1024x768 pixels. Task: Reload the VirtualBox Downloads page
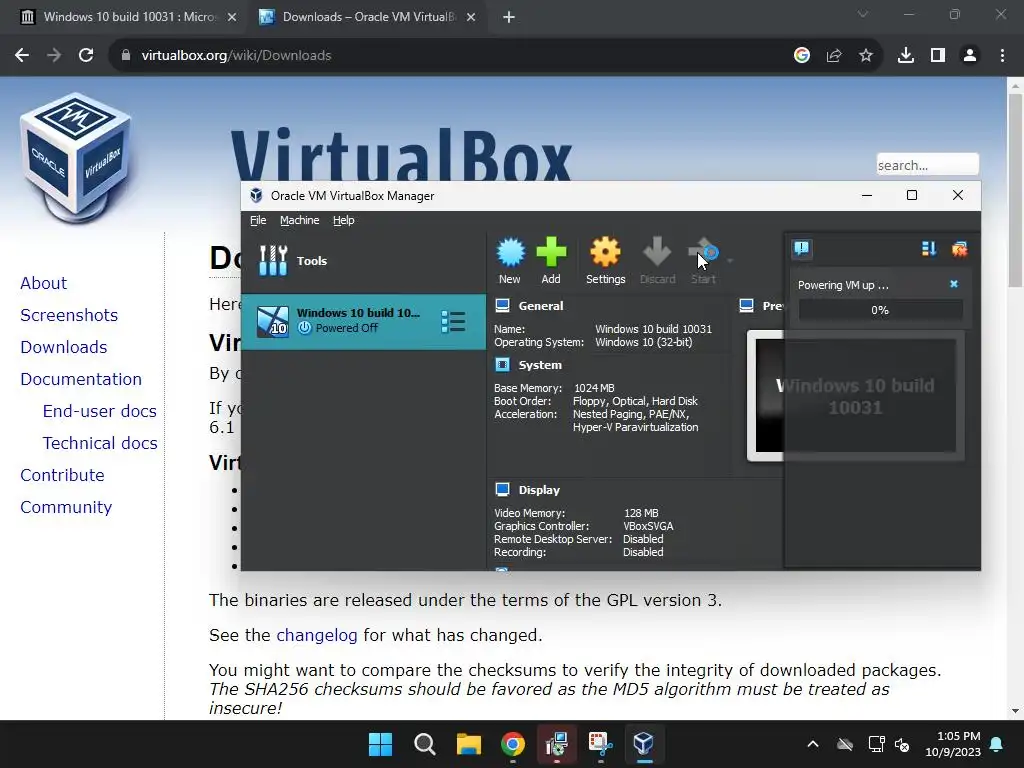point(86,56)
